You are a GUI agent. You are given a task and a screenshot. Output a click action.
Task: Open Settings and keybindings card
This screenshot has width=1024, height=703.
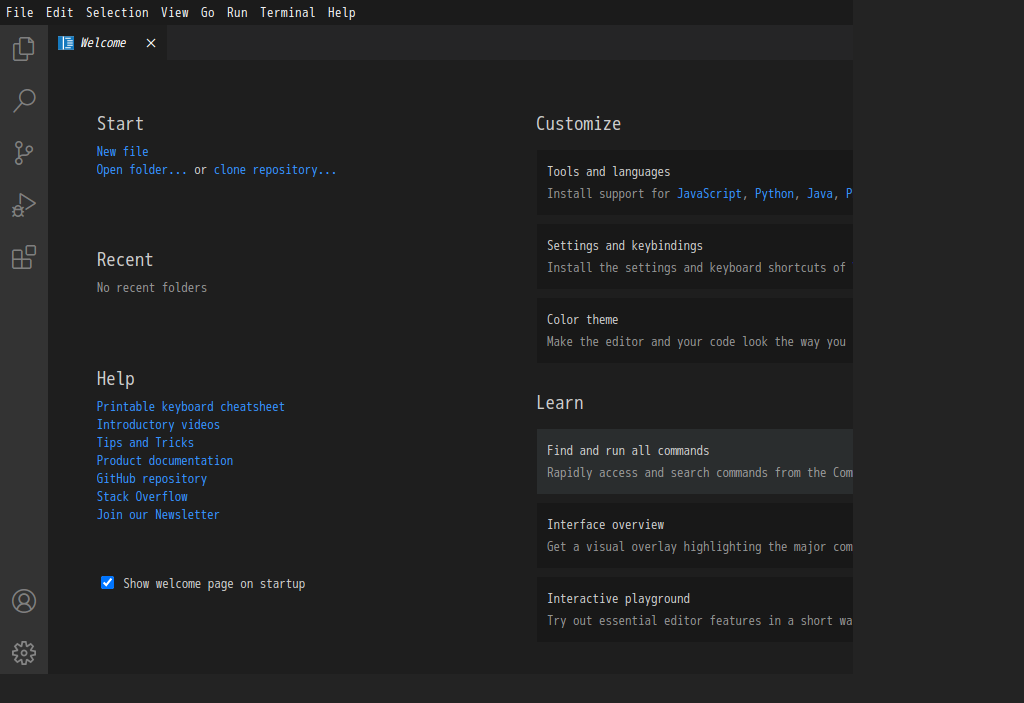click(x=695, y=257)
